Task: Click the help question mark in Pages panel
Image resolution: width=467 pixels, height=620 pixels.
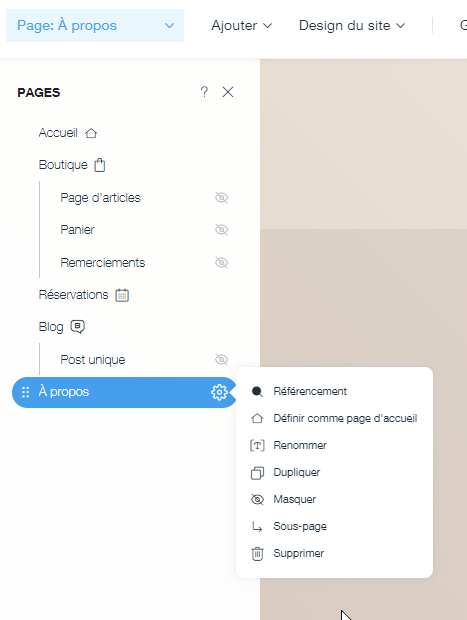Action: pyautogui.click(x=204, y=92)
